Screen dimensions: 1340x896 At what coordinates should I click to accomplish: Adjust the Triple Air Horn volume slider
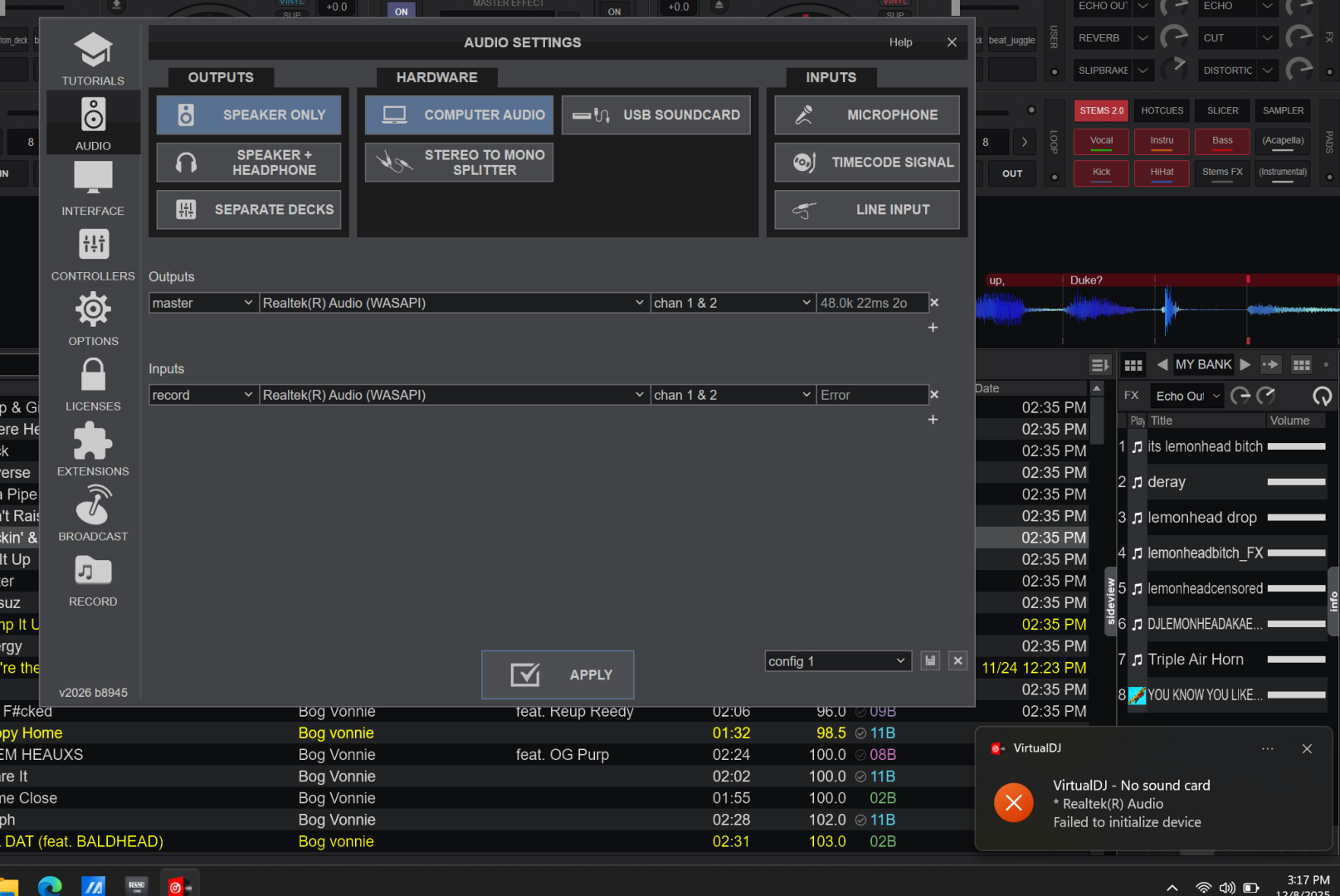(x=1296, y=660)
